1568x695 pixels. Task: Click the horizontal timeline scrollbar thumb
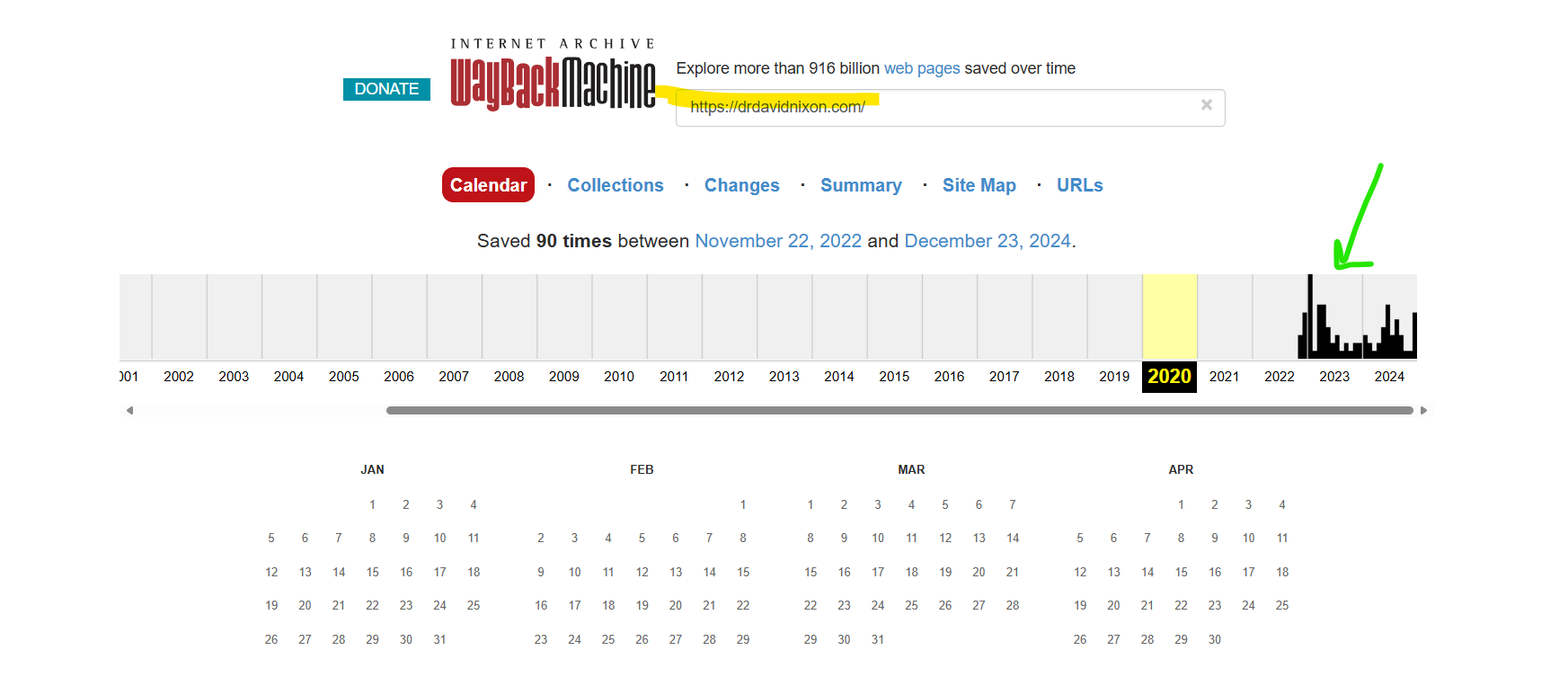click(899, 411)
